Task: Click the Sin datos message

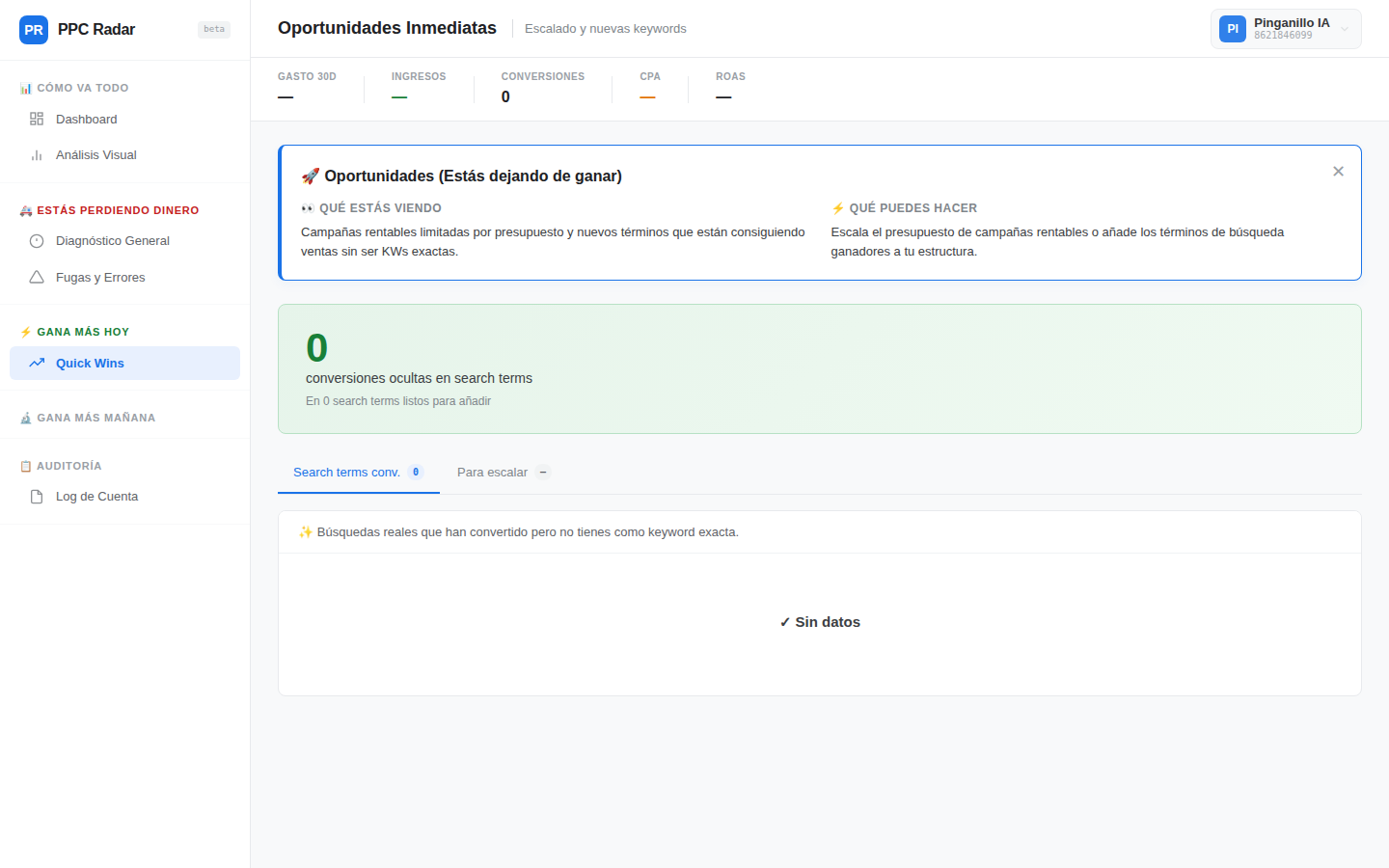Action: [820, 622]
